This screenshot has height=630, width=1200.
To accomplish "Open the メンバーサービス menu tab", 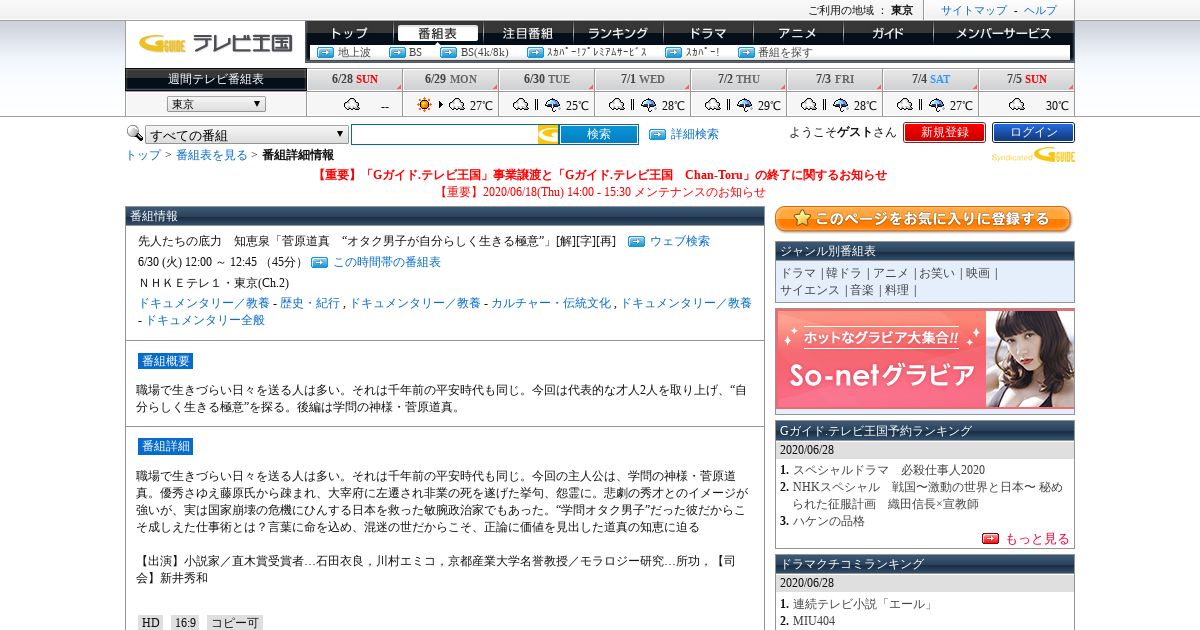I will pyautogui.click(x=1003, y=33).
